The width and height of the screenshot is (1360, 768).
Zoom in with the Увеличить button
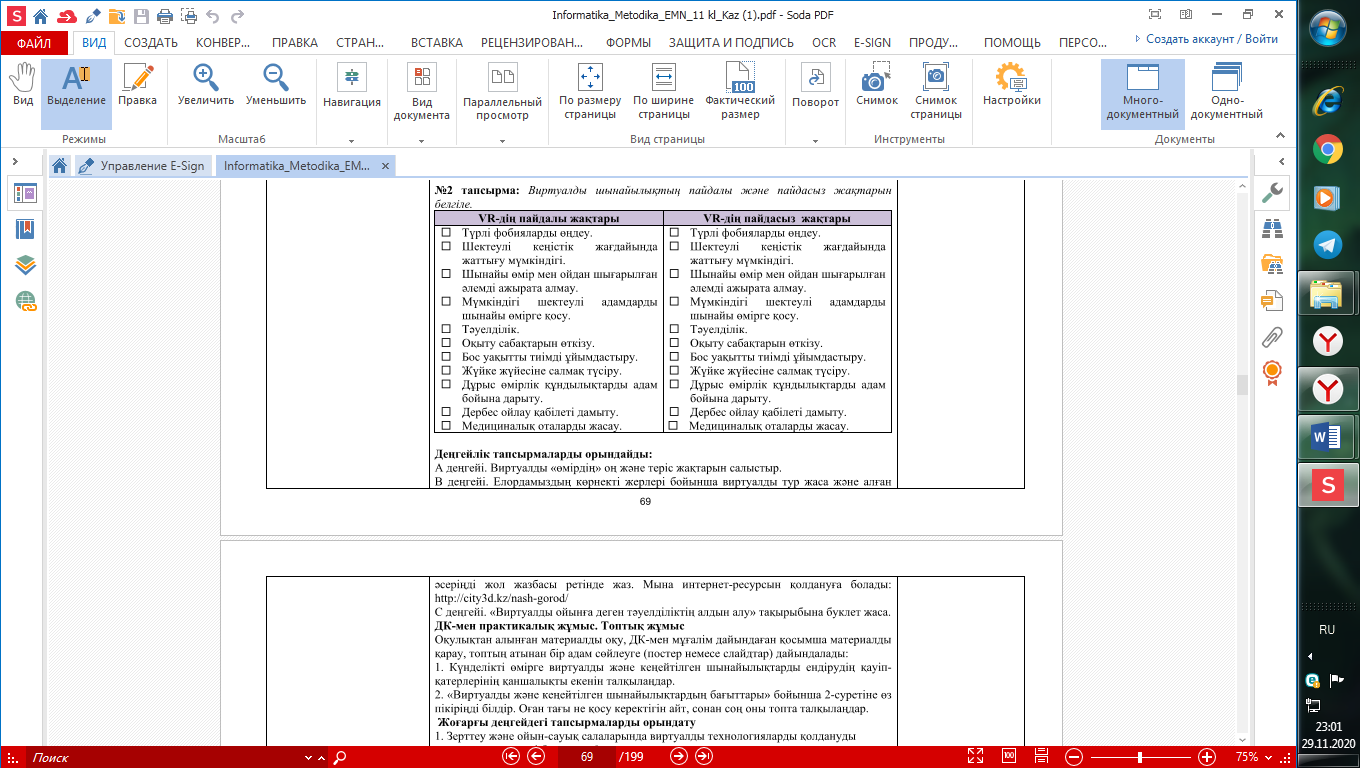pos(206,85)
